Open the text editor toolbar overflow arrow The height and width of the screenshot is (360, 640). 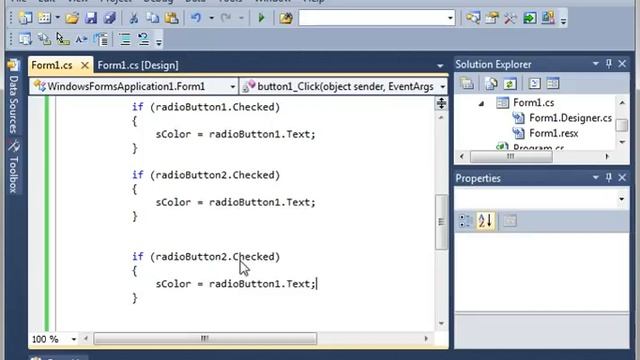click(x=159, y=41)
